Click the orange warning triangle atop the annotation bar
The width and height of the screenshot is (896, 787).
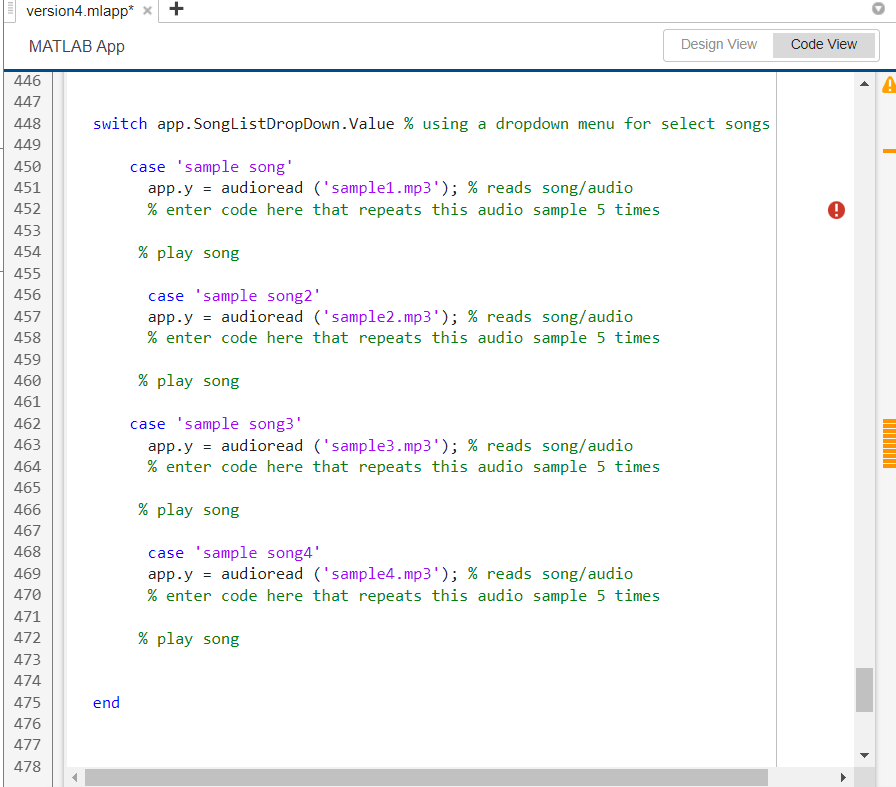pyautogui.click(x=888, y=86)
